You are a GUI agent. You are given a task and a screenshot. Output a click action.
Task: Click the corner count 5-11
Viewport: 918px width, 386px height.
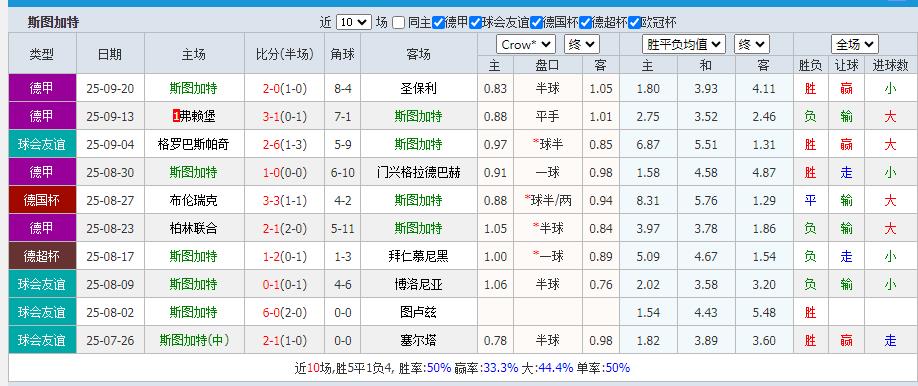[x=342, y=228]
